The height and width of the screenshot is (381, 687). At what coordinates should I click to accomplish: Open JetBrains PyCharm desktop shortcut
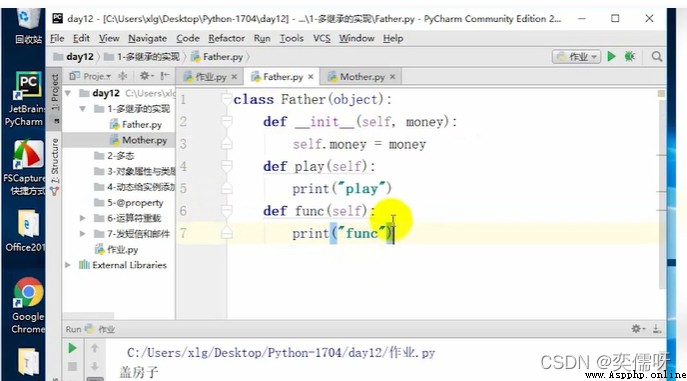pyautogui.click(x=26, y=99)
